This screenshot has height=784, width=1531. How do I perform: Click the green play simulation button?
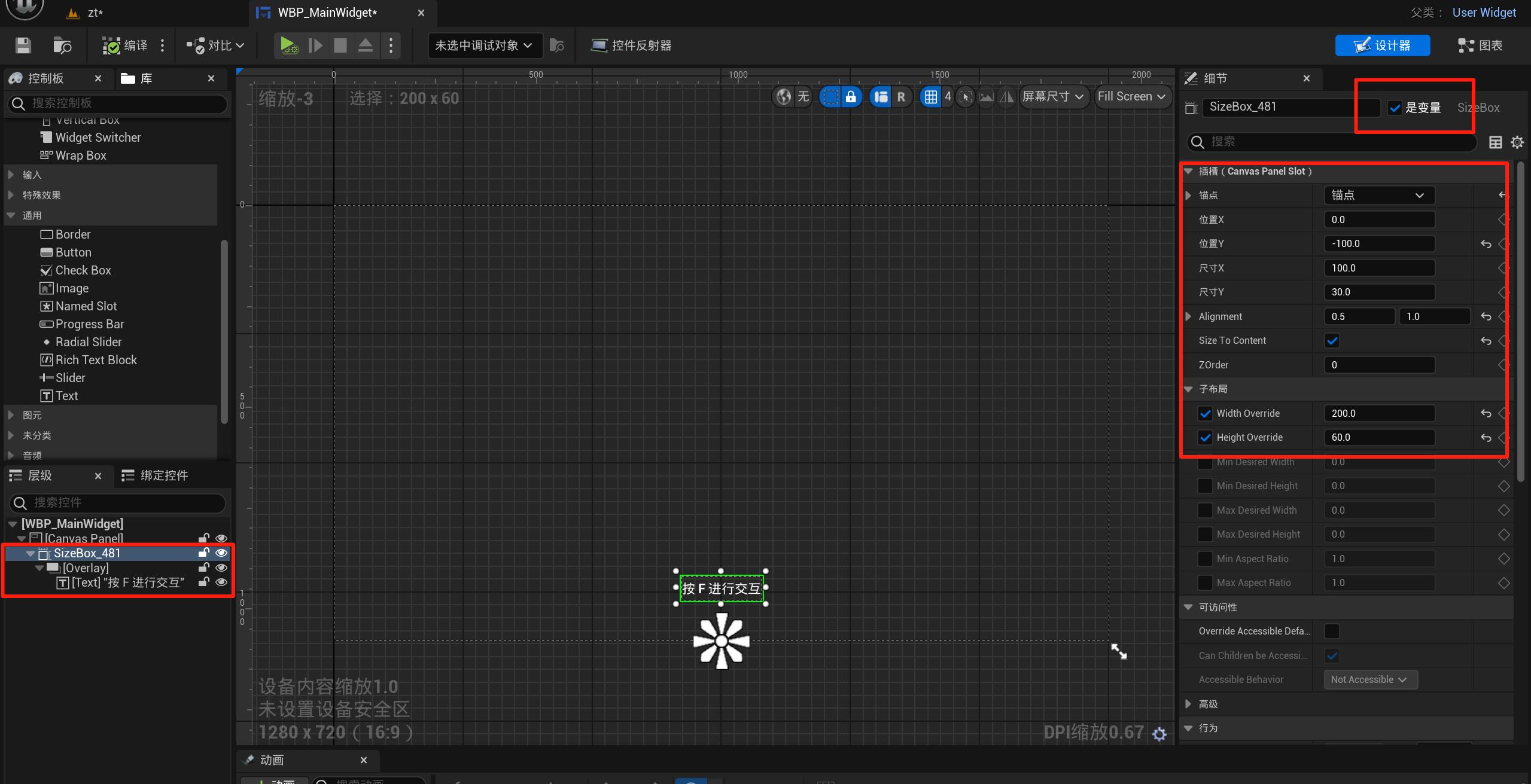click(x=288, y=45)
